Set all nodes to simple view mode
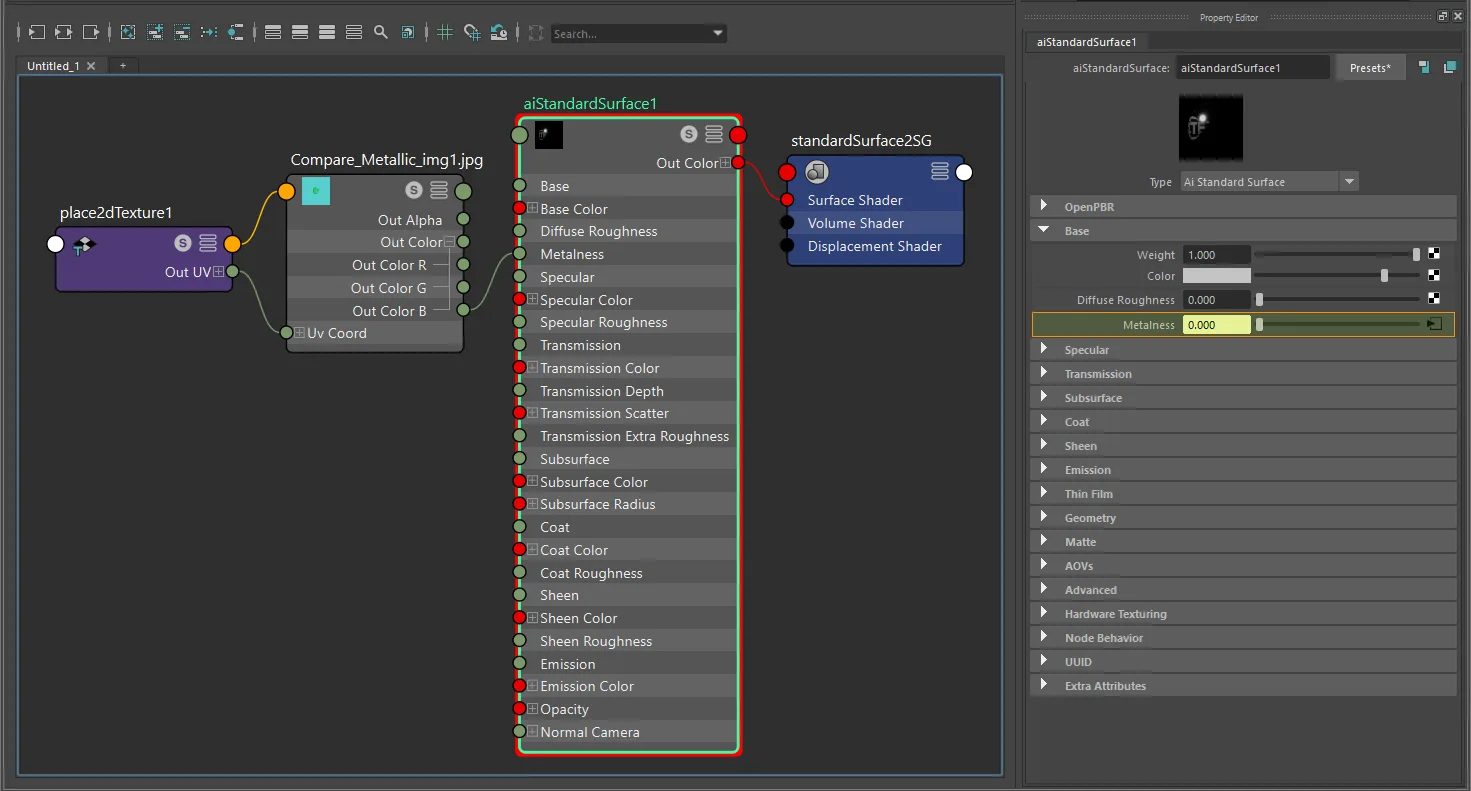The image size is (1471, 791). click(273, 33)
